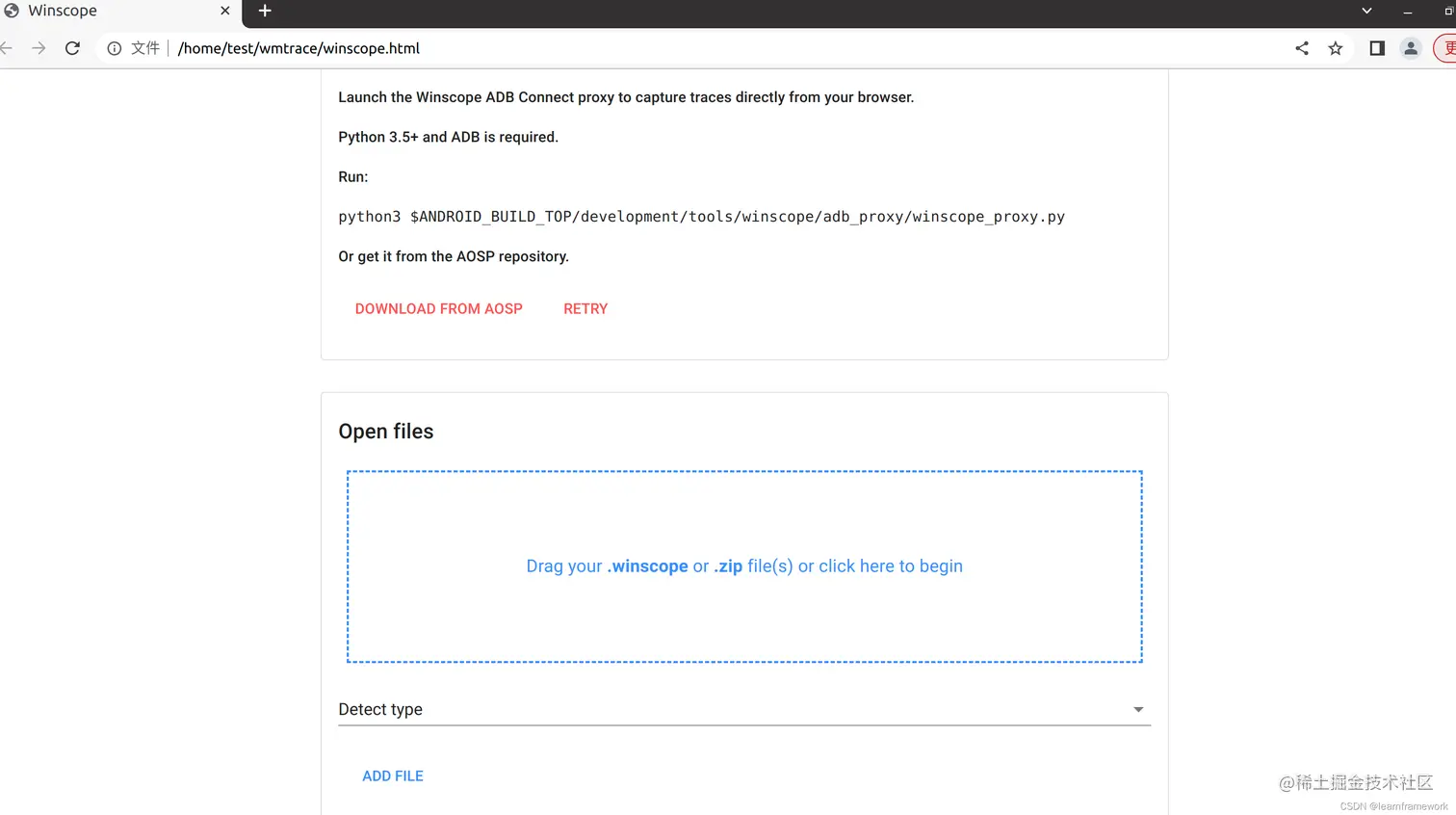This screenshot has width=1456, height=815.
Task: Open the Detect type dropdown
Action: coord(744,709)
